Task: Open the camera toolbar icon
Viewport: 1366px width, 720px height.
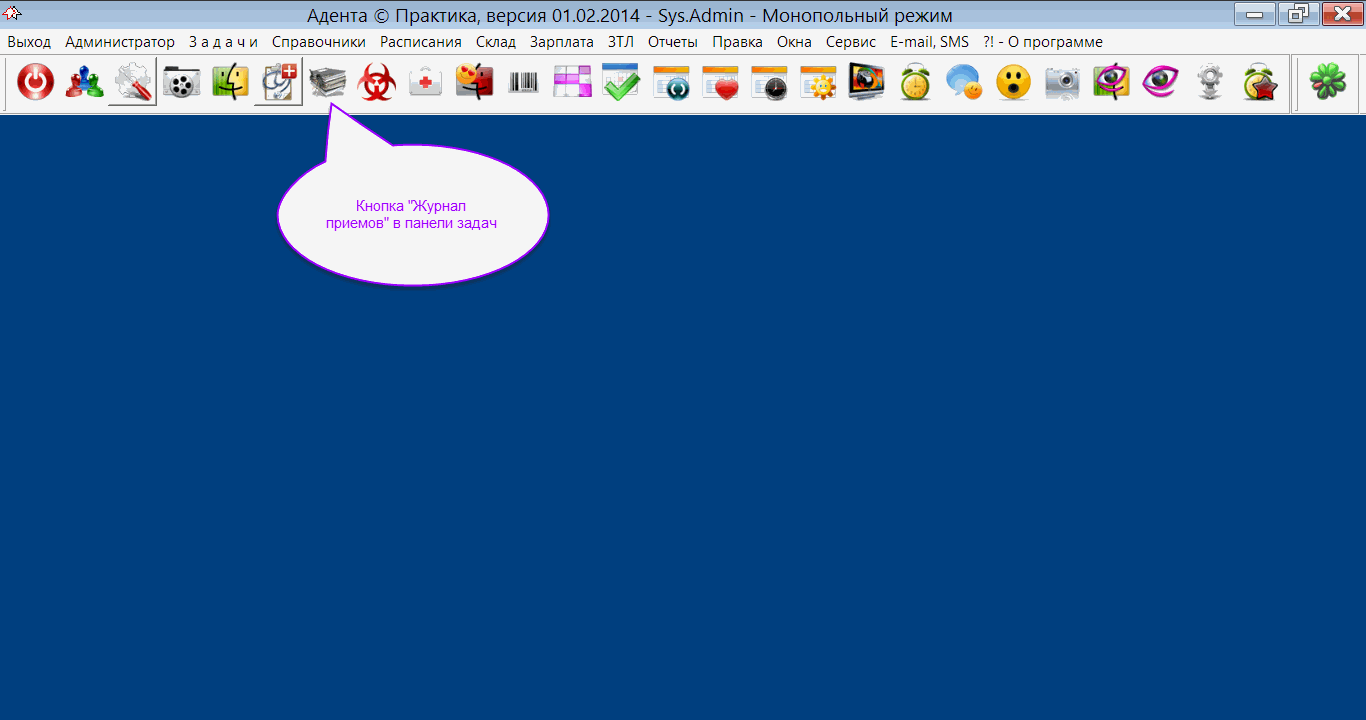Action: click(x=1062, y=82)
